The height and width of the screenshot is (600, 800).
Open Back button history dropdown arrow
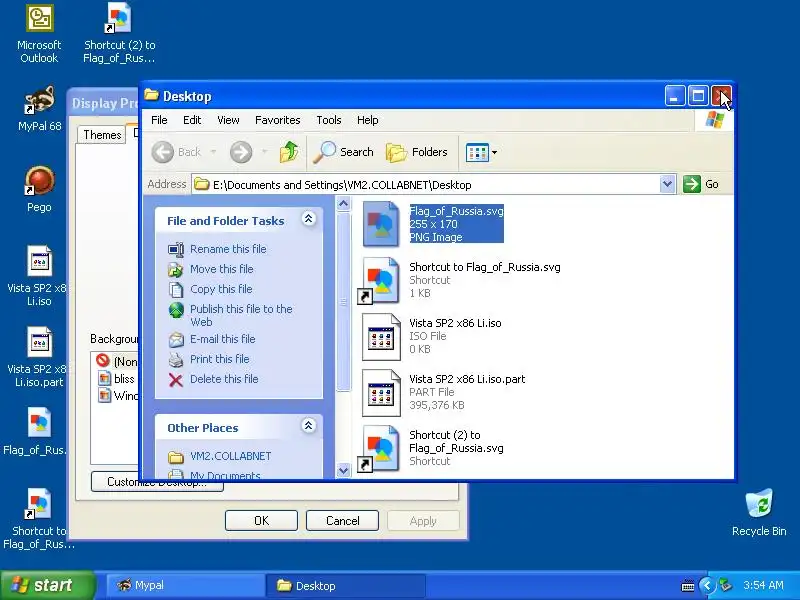coord(213,152)
